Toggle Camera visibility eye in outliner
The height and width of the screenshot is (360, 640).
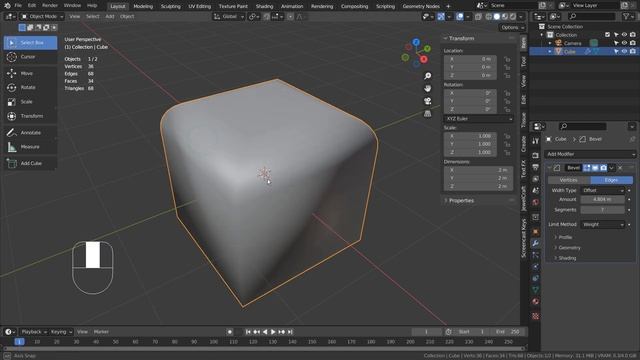point(624,43)
